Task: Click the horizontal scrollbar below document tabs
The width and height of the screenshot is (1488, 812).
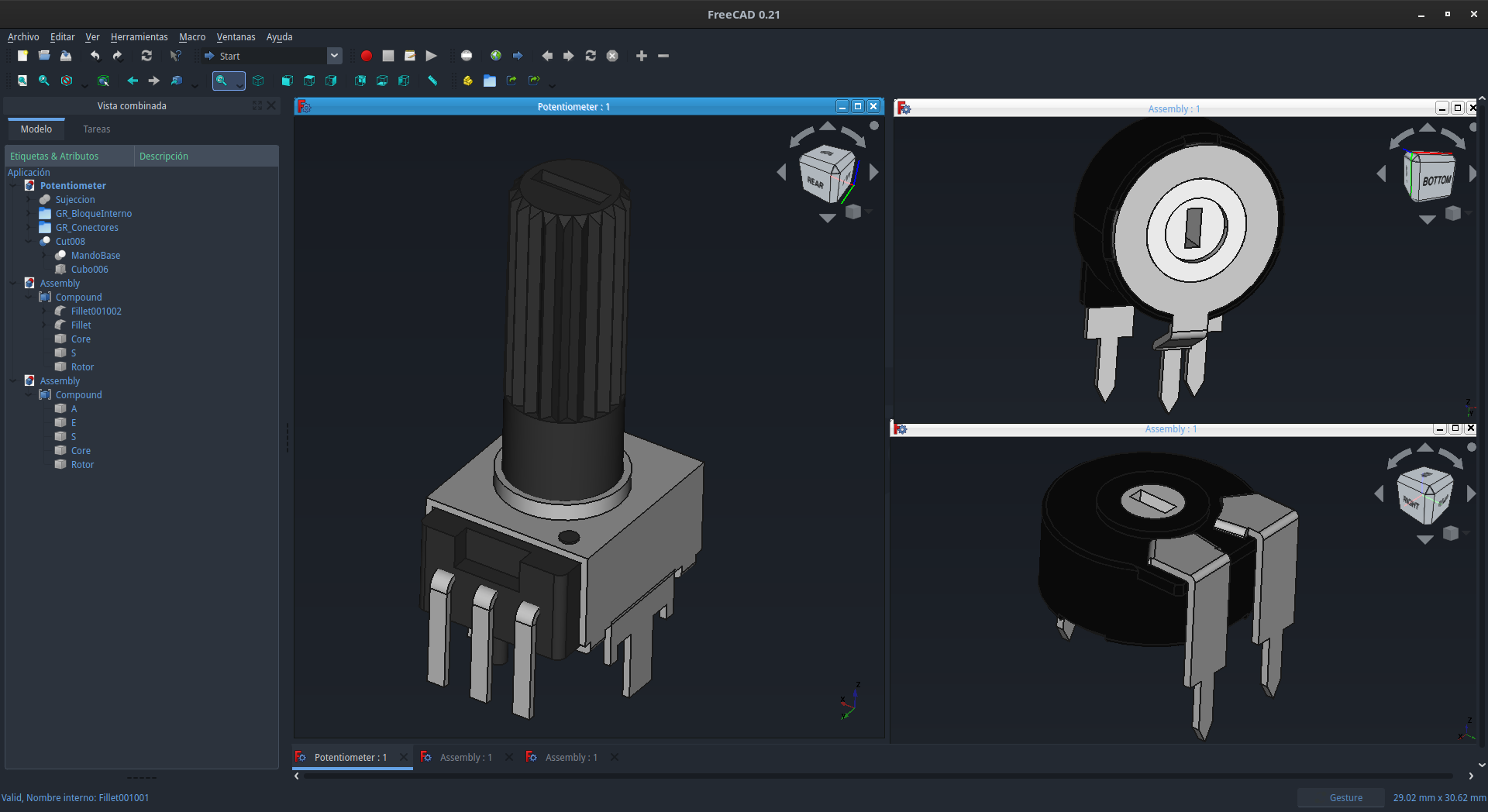Action: [x=878, y=776]
